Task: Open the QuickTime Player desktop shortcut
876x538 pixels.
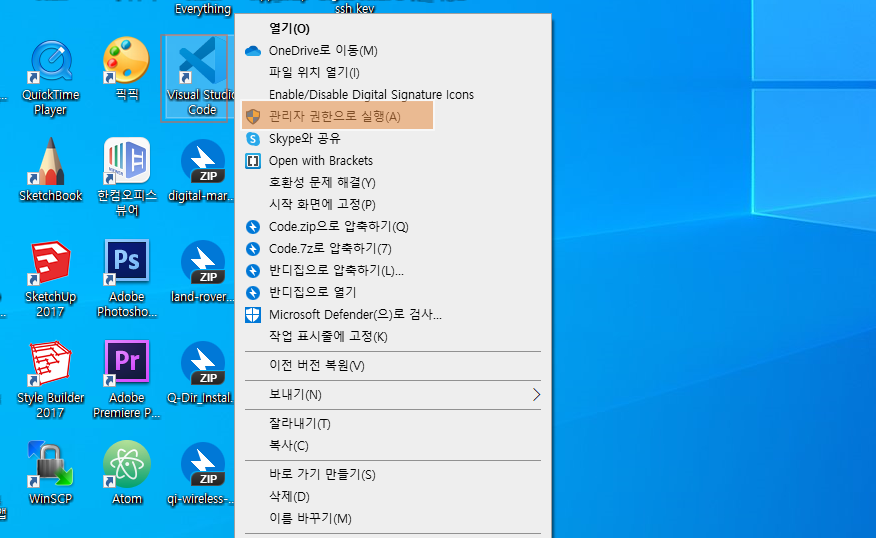Action: (x=51, y=78)
